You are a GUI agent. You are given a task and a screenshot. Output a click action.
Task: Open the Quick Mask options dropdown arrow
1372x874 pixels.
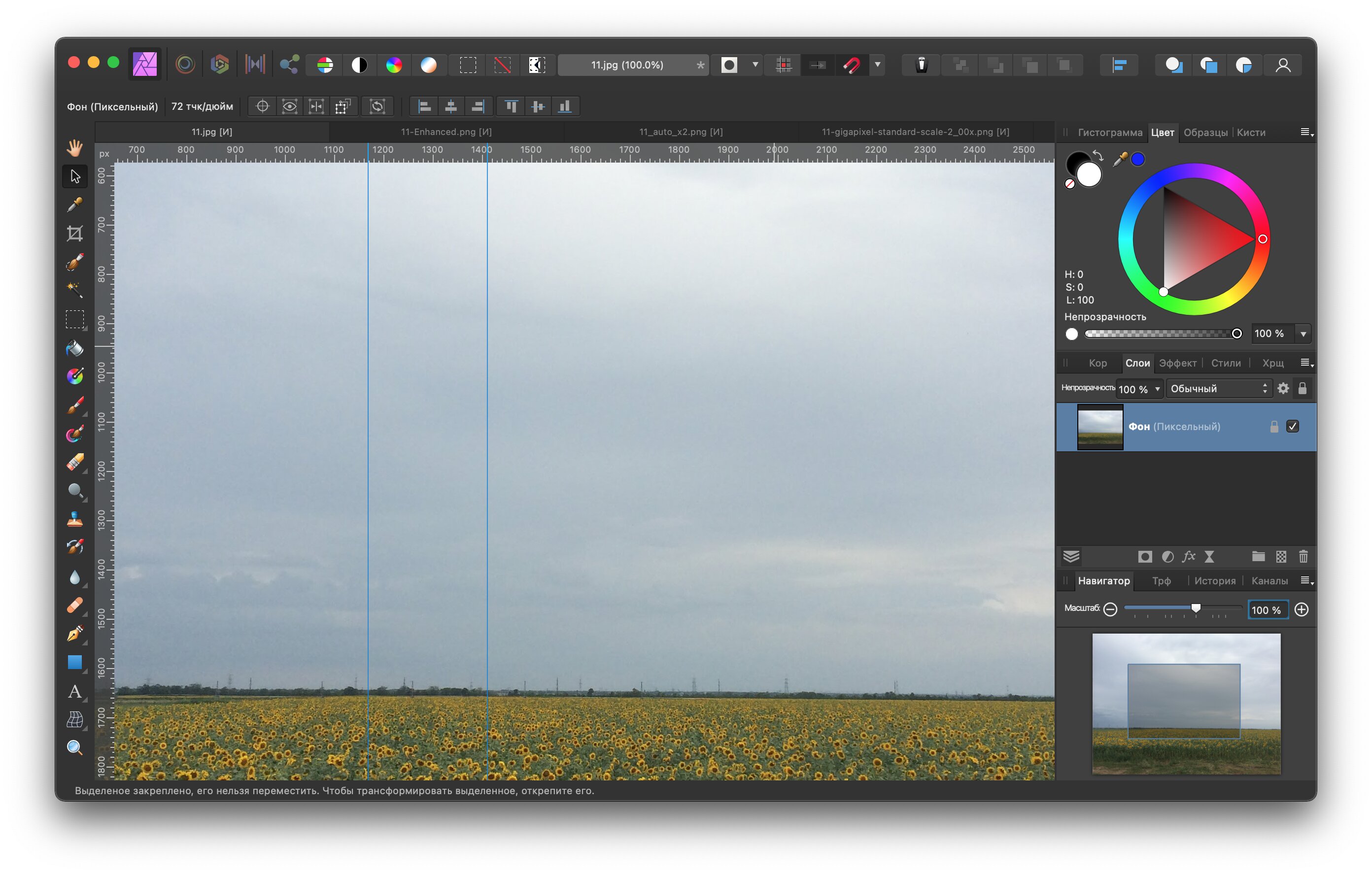coord(755,65)
